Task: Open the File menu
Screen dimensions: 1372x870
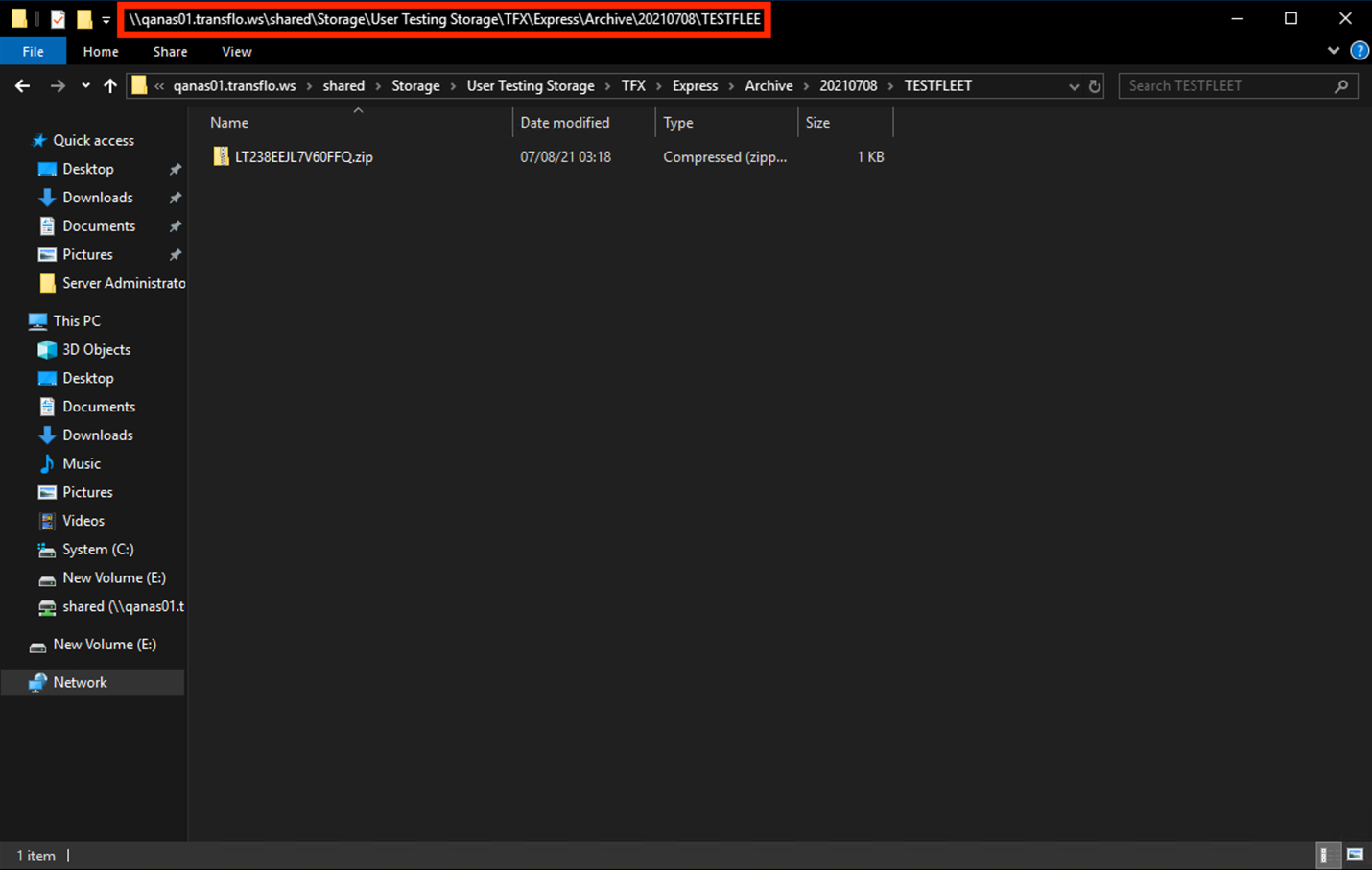Action: tap(33, 52)
